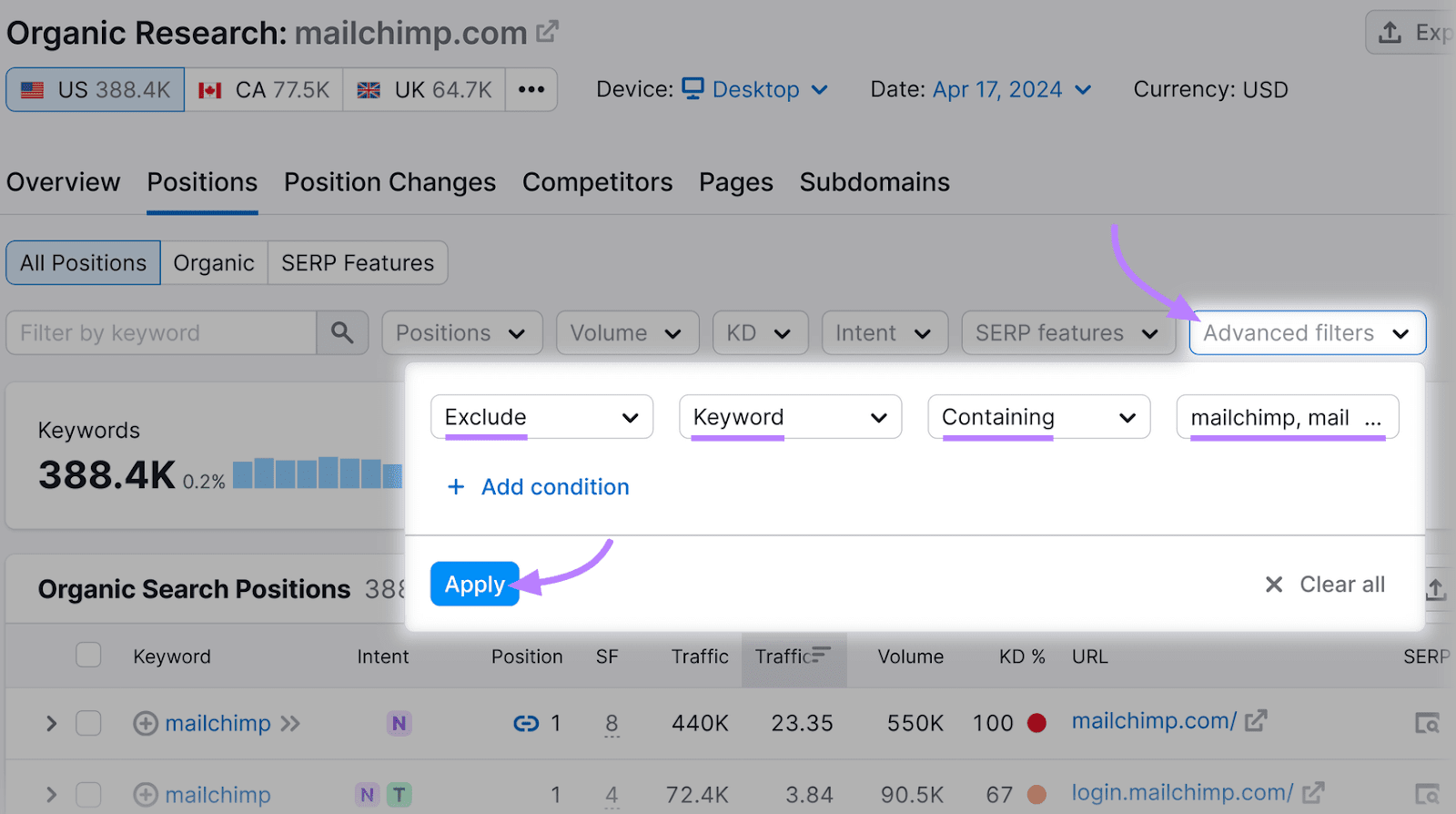Check the checkbox for the first mailchimp row
The height and width of the screenshot is (814, 1456).
[x=87, y=723]
